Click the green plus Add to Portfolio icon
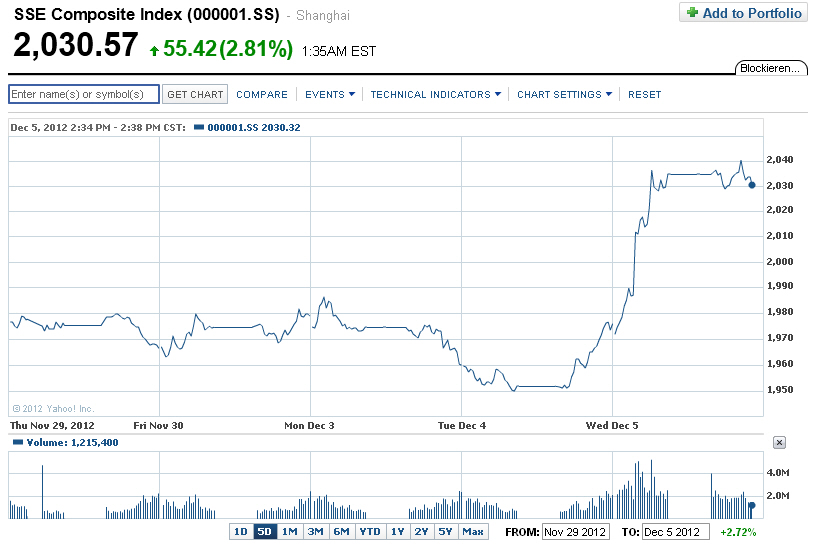This screenshot has height=544, width=813. coord(692,12)
